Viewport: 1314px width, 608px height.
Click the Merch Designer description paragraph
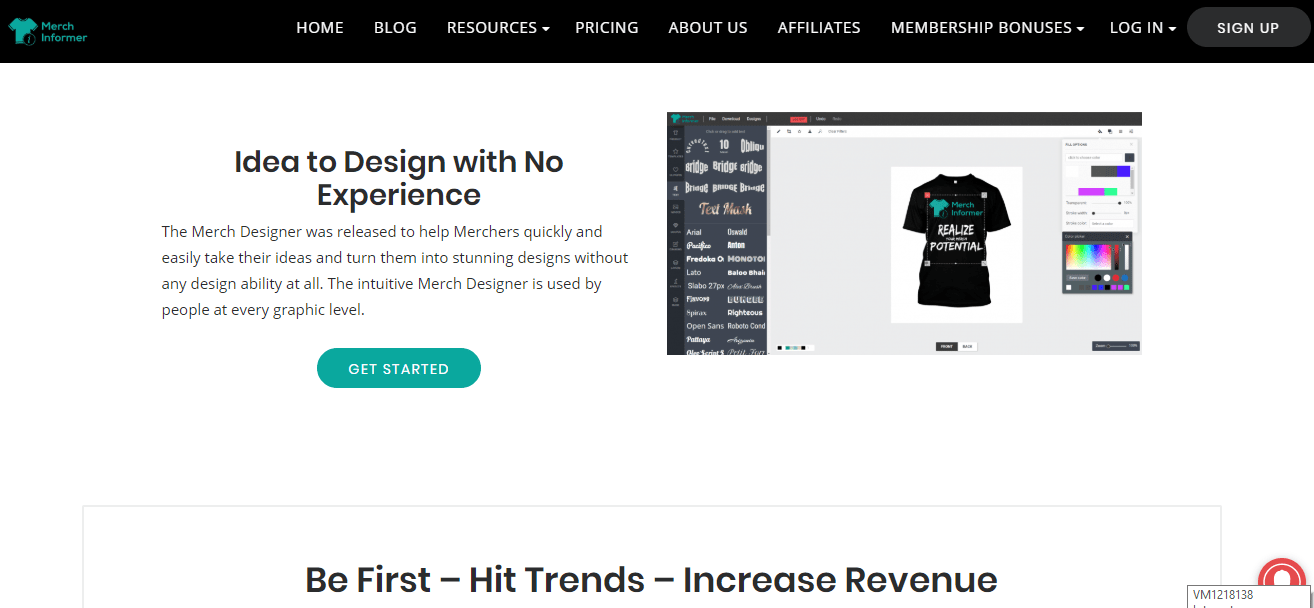click(x=395, y=271)
